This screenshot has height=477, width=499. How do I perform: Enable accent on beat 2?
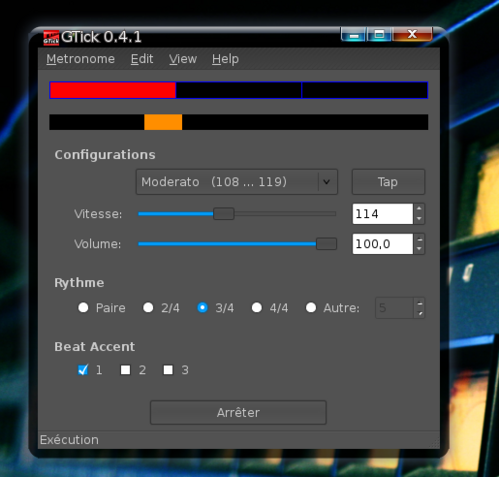125,370
